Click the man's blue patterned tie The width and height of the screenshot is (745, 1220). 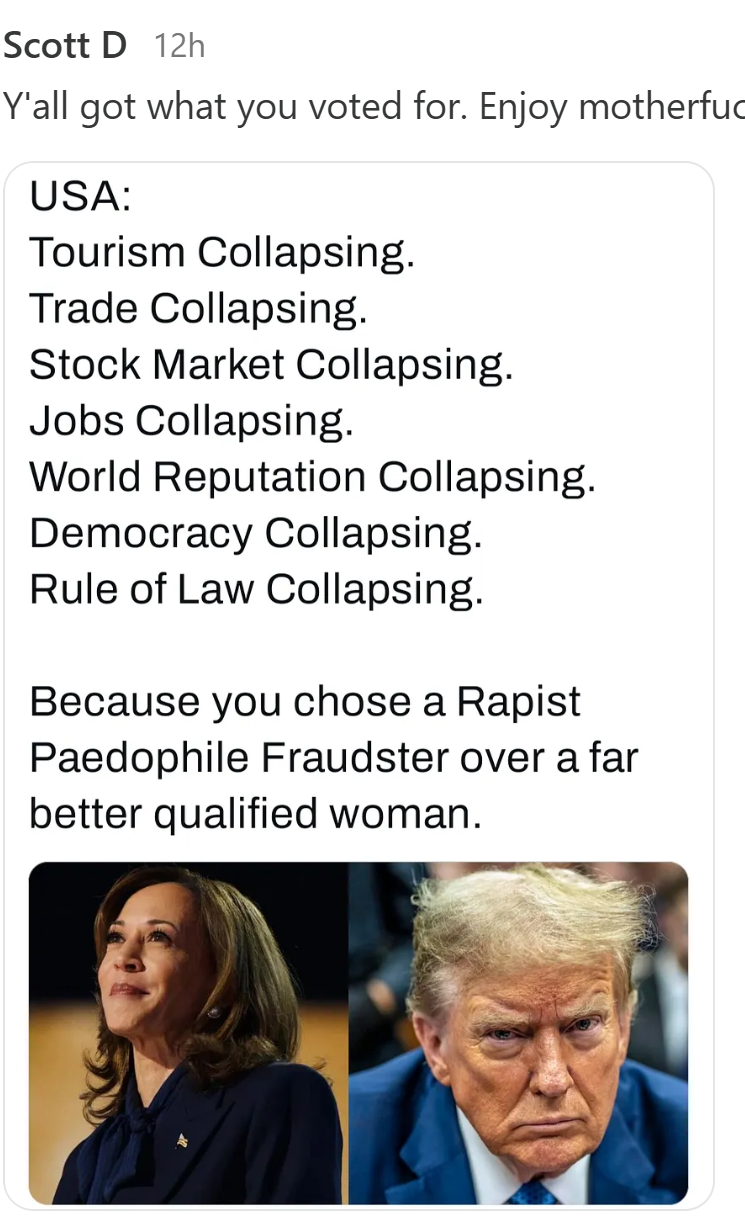click(532, 1192)
